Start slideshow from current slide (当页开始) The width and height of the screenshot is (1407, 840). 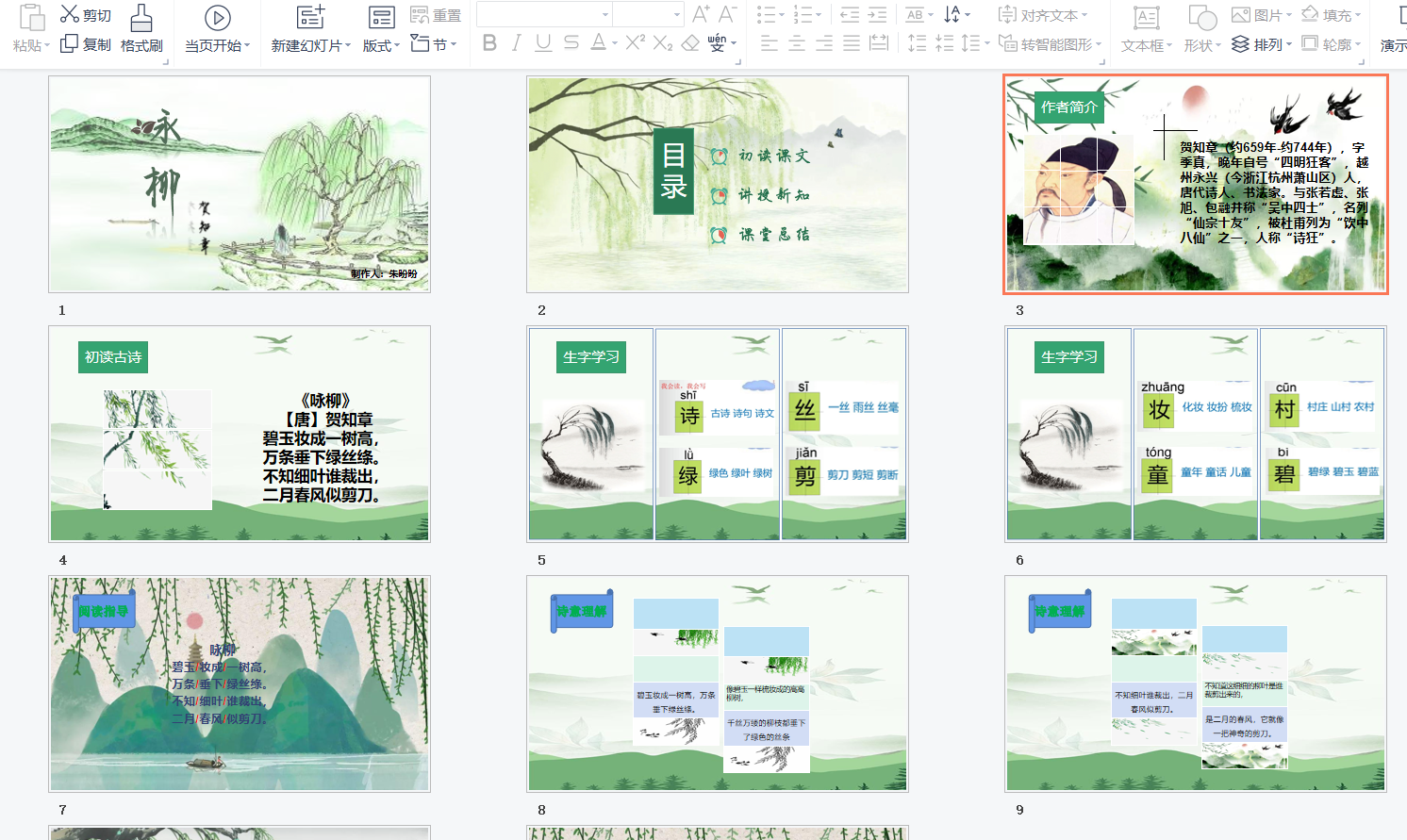[x=217, y=18]
